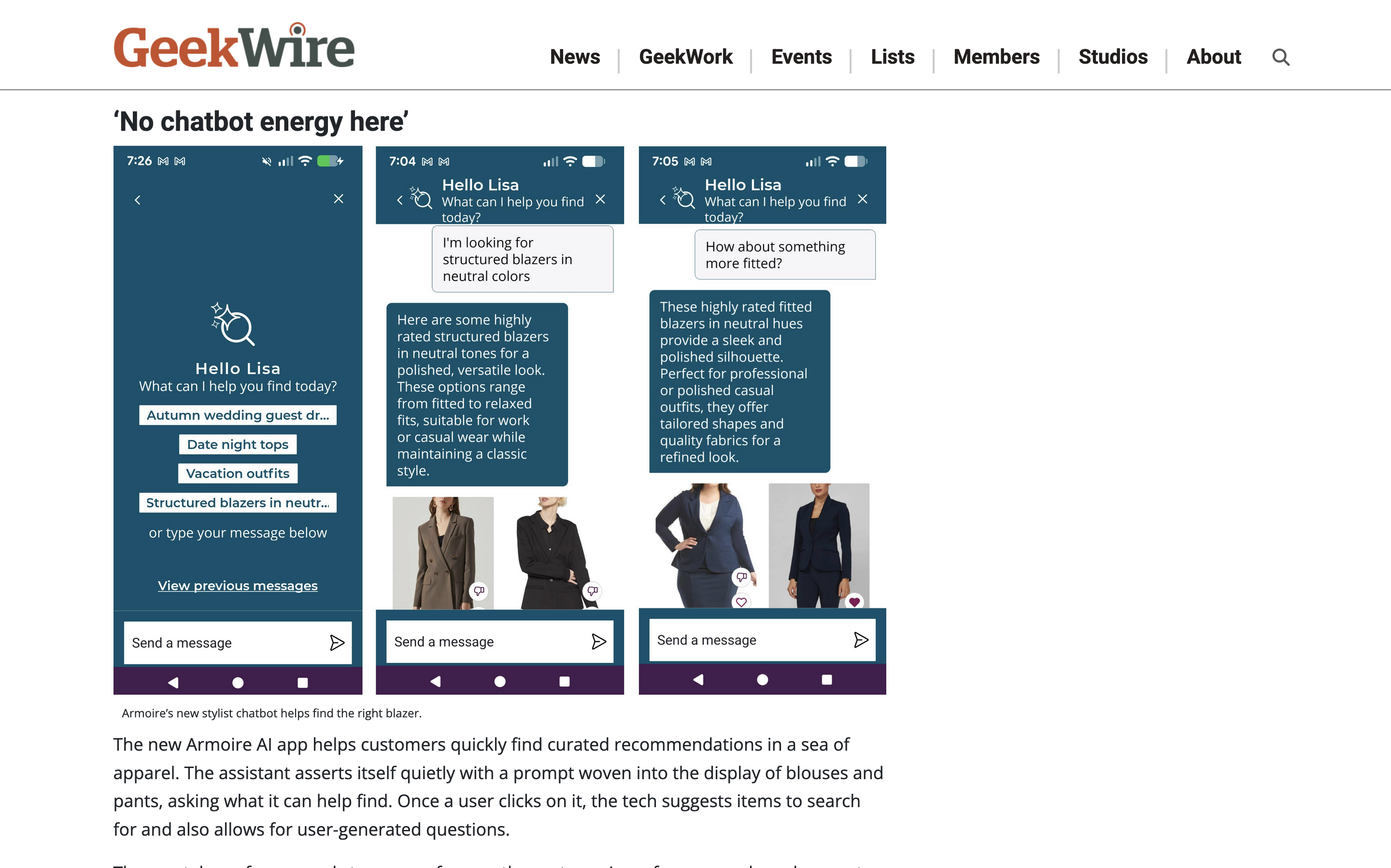Click send arrow in 7:26 phone screen
1391x868 pixels.
(337, 643)
